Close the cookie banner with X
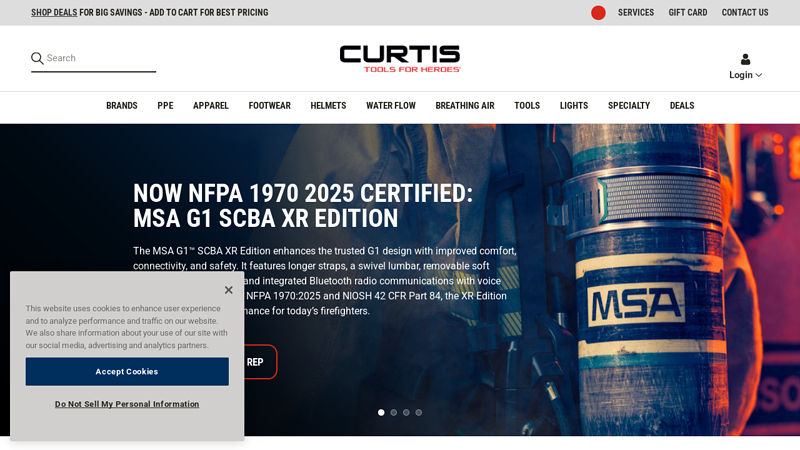 coord(229,290)
